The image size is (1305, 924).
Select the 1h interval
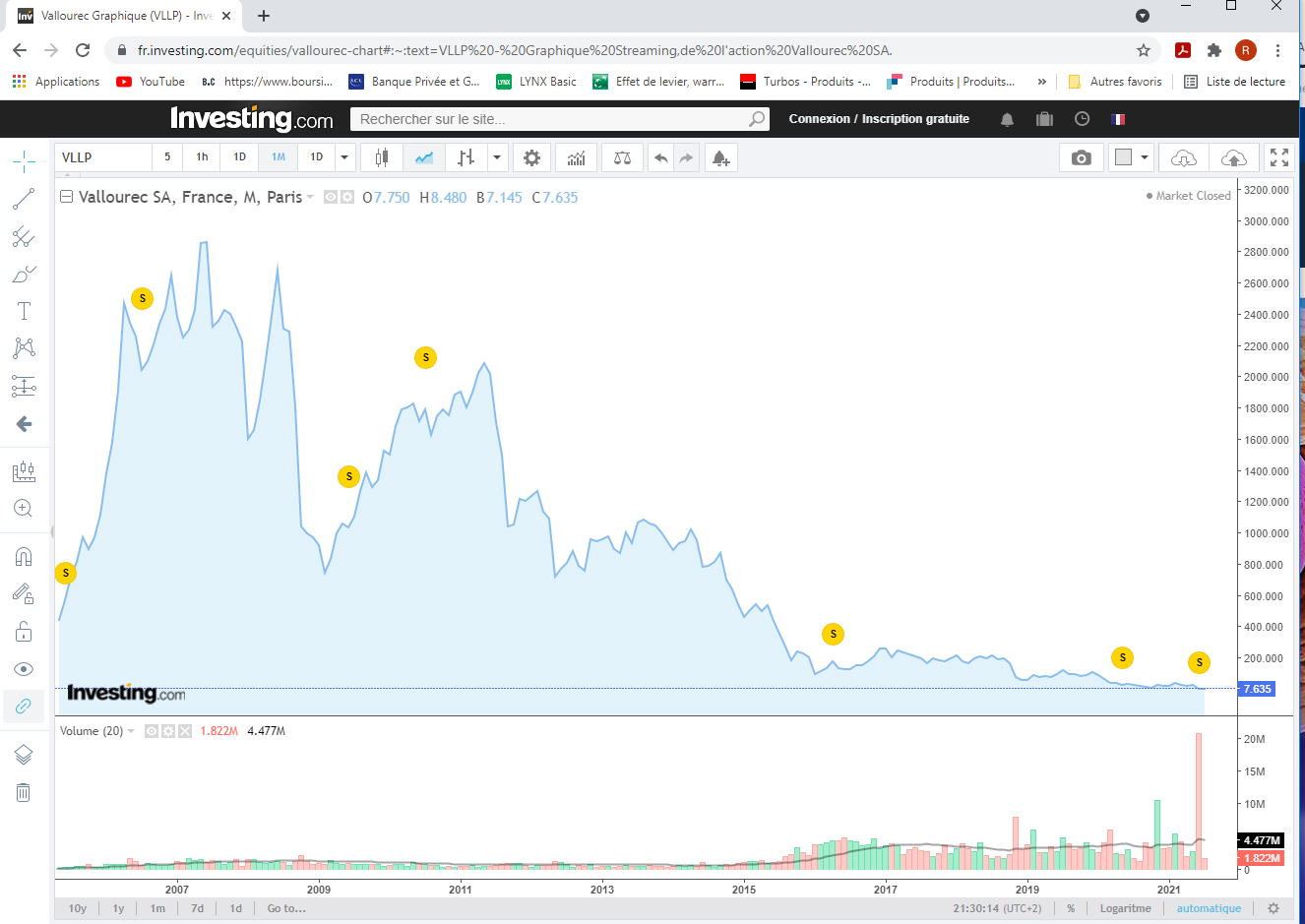click(202, 157)
